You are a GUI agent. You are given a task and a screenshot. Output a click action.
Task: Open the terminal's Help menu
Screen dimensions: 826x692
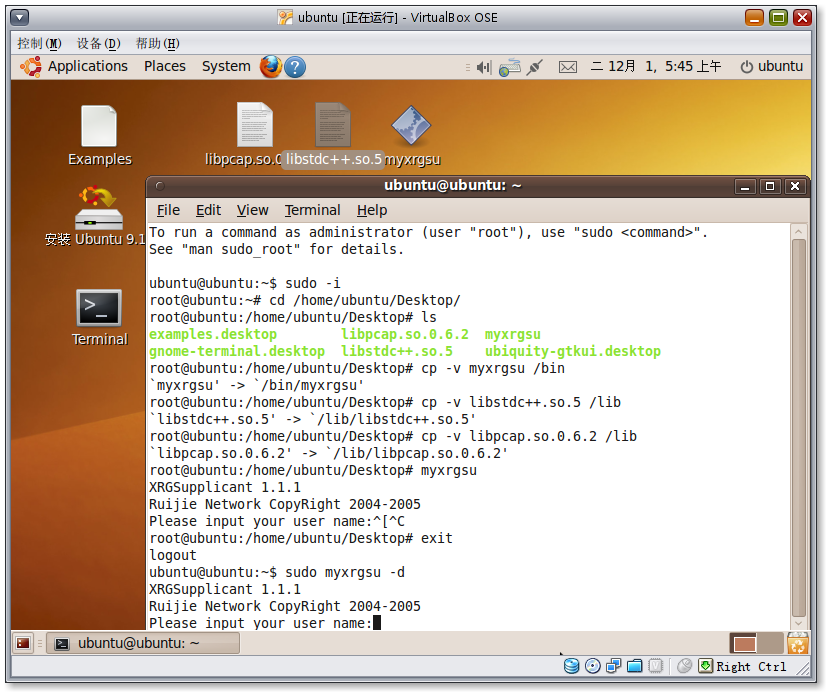click(x=372, y=211)
